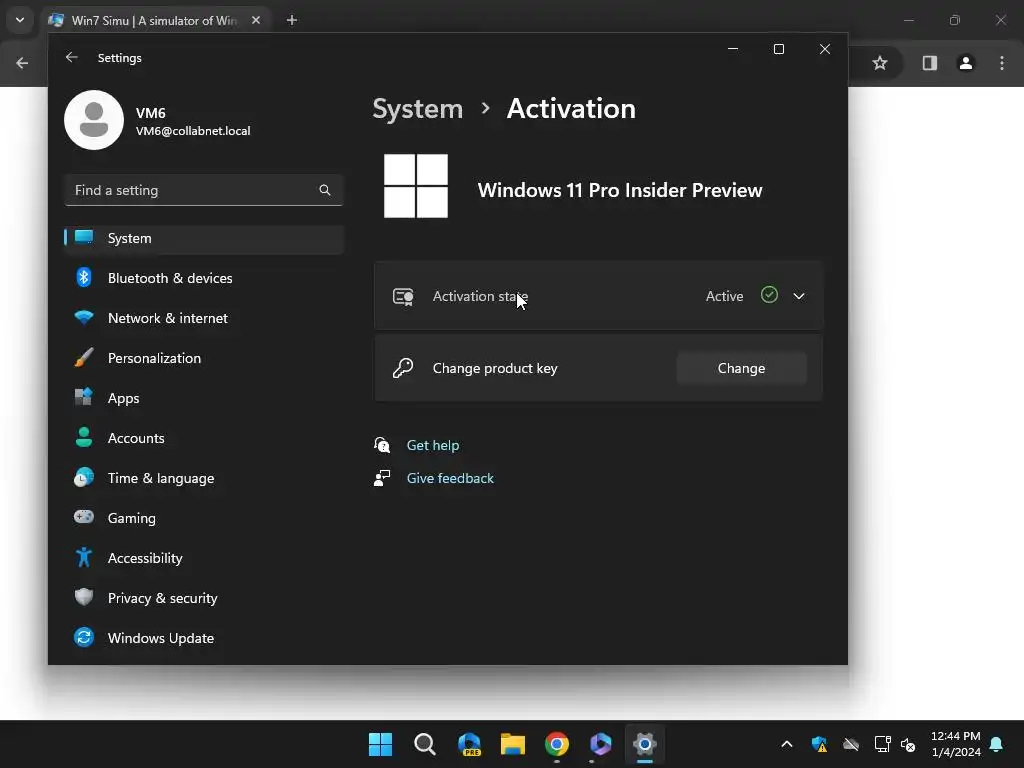Click the key icon for product key
Screen dimensions: 1024x768
(403, 368)
